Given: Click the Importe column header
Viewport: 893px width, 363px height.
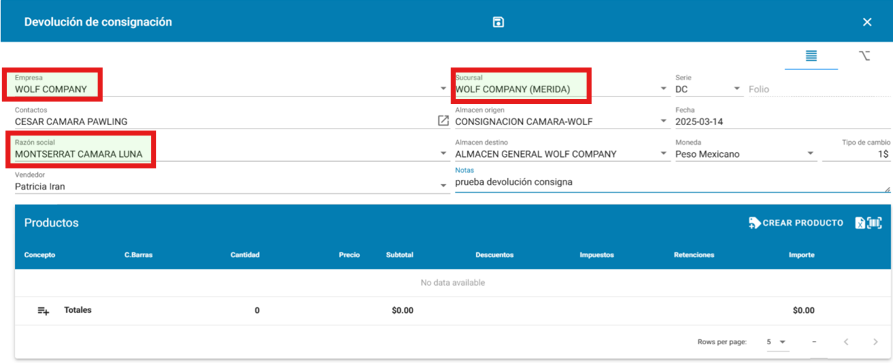Looking at the screenshot, I should pyautogui.click(x=801, y=255).
